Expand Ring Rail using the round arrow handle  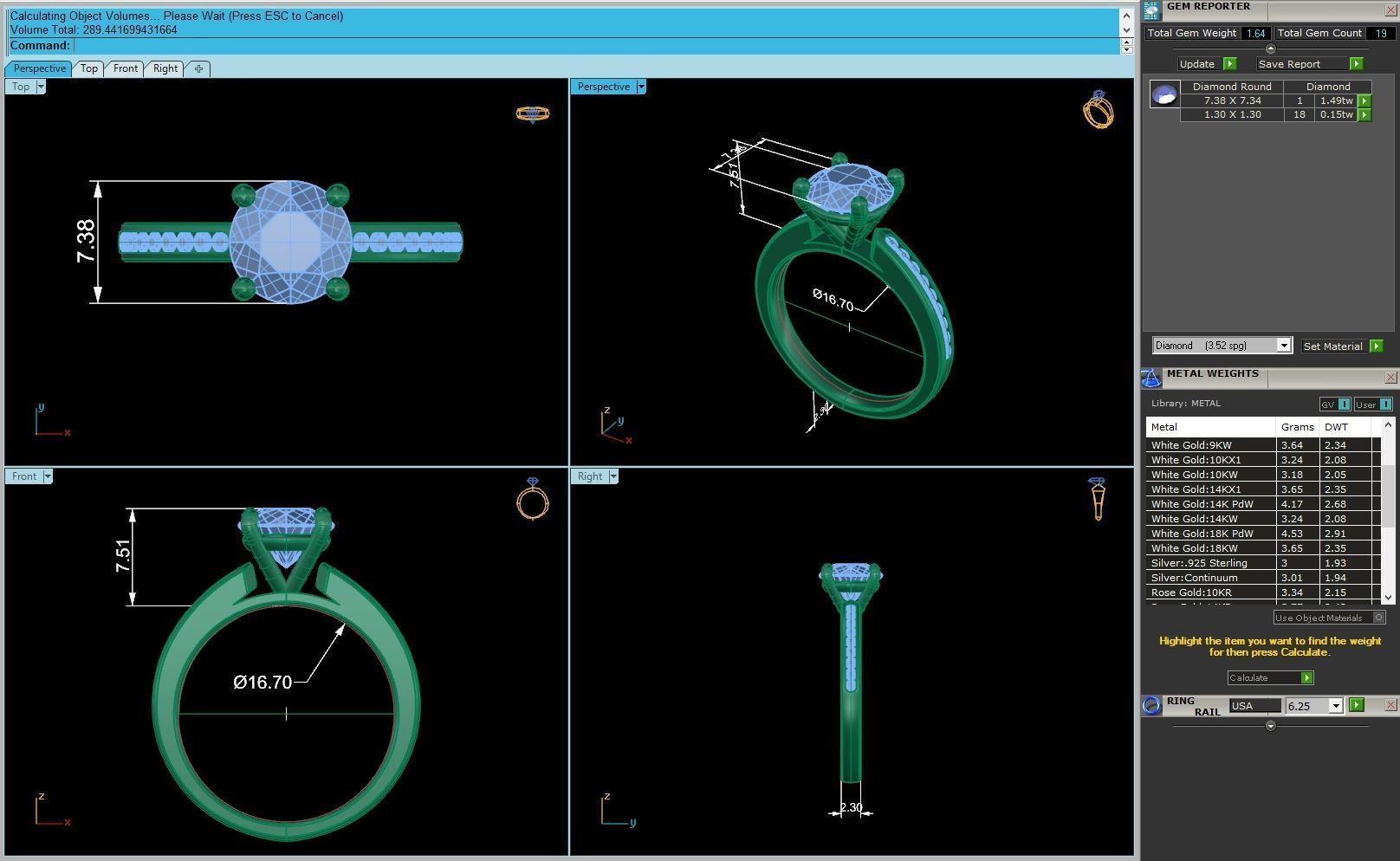1271,726
